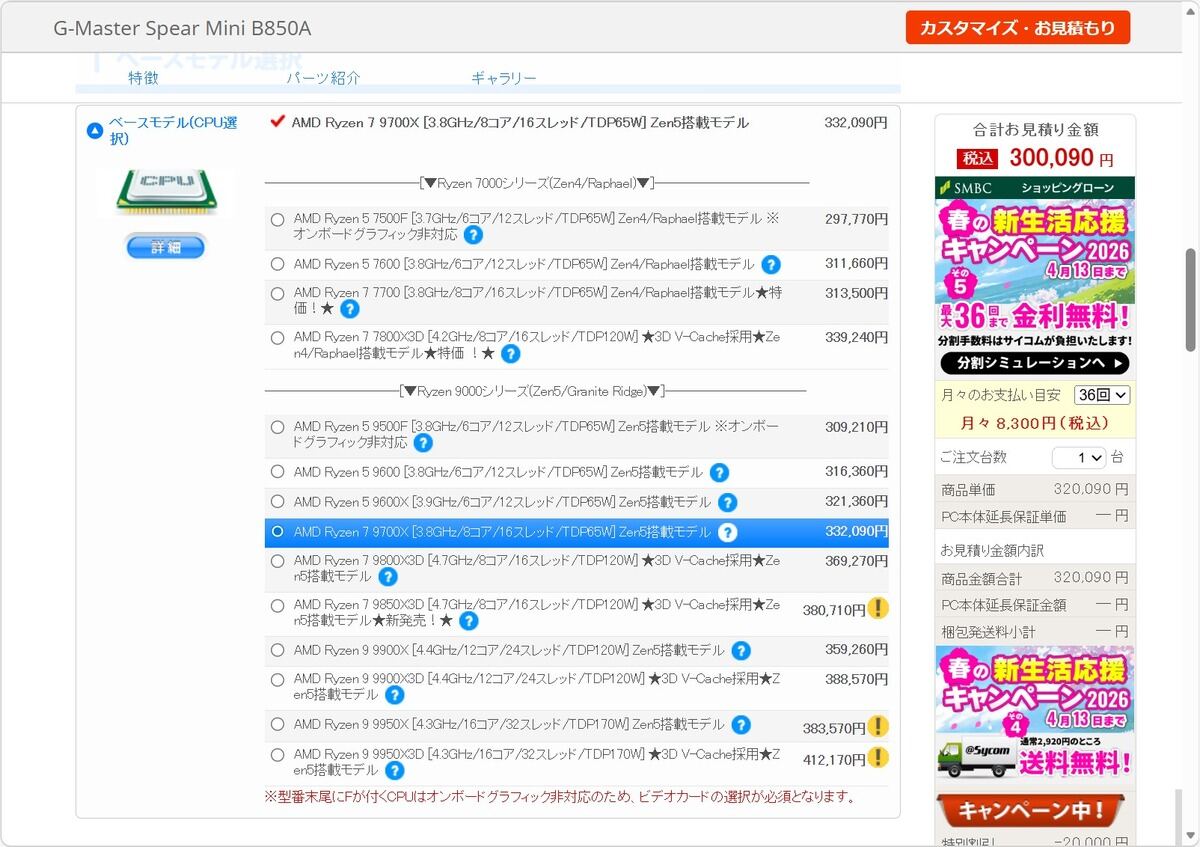Open the 36回 payment count dropdown

[x=1101, y=395]
